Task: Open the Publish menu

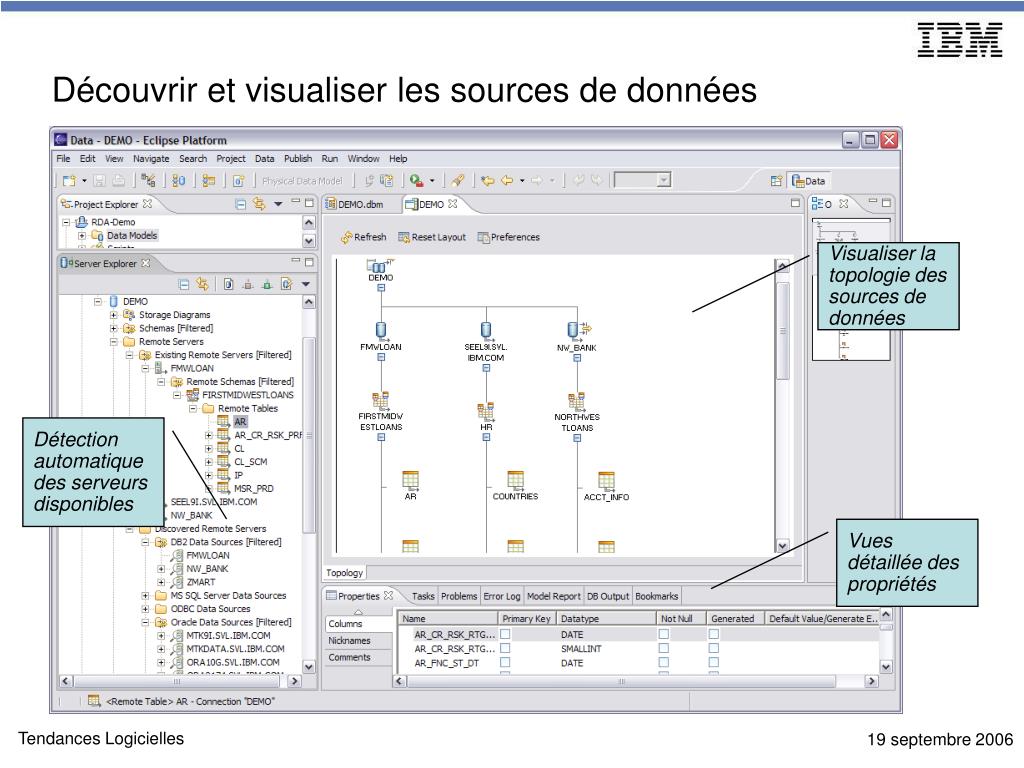Action: tap(298, 159)
